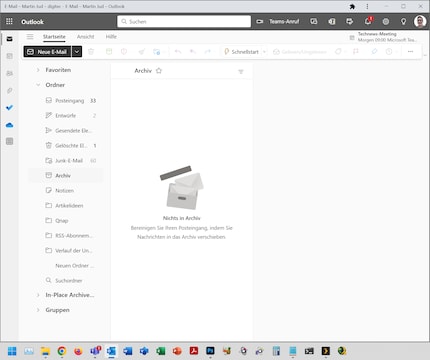Open the Schnellstart dropdown arrow
This screenshot has width=430, height=360.
pos(264,52)
